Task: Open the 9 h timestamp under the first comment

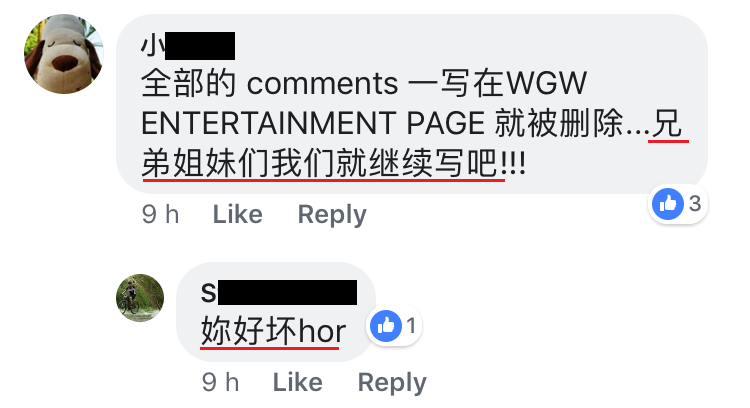Action: [161, 214]
